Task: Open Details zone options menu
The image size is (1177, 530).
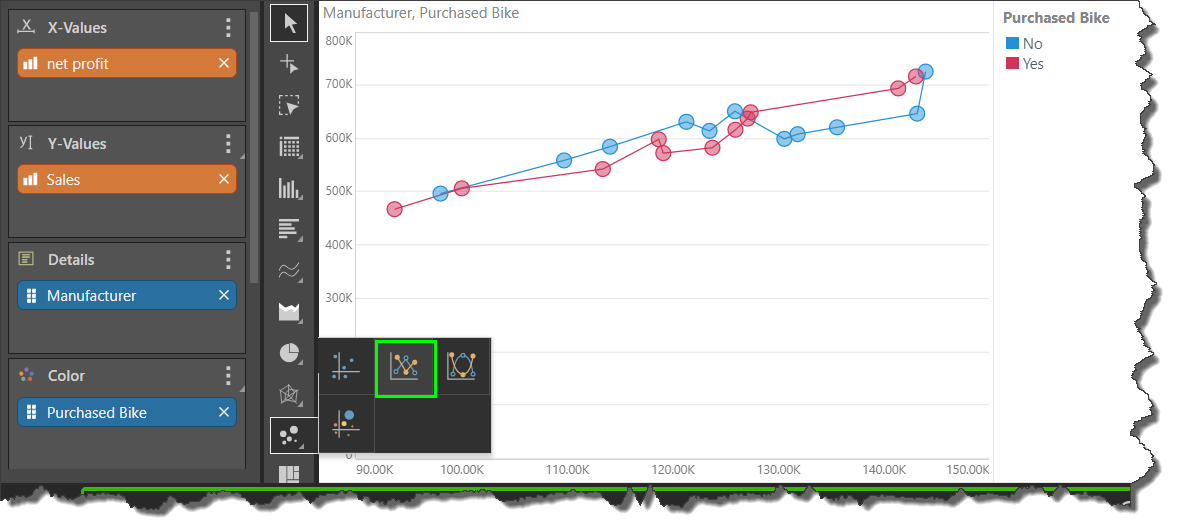Action: click(228, 260)
